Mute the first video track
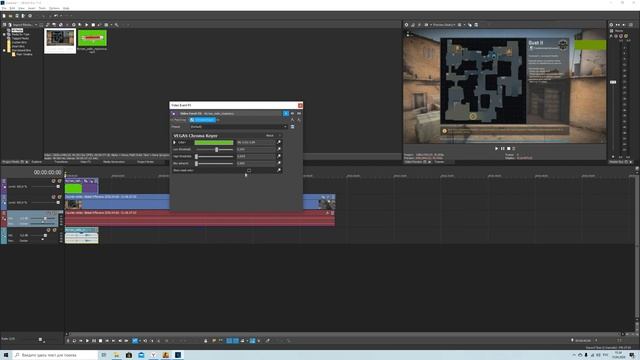Image resolution: width=640 pixels, height=360 pixels. click(53, 181)
